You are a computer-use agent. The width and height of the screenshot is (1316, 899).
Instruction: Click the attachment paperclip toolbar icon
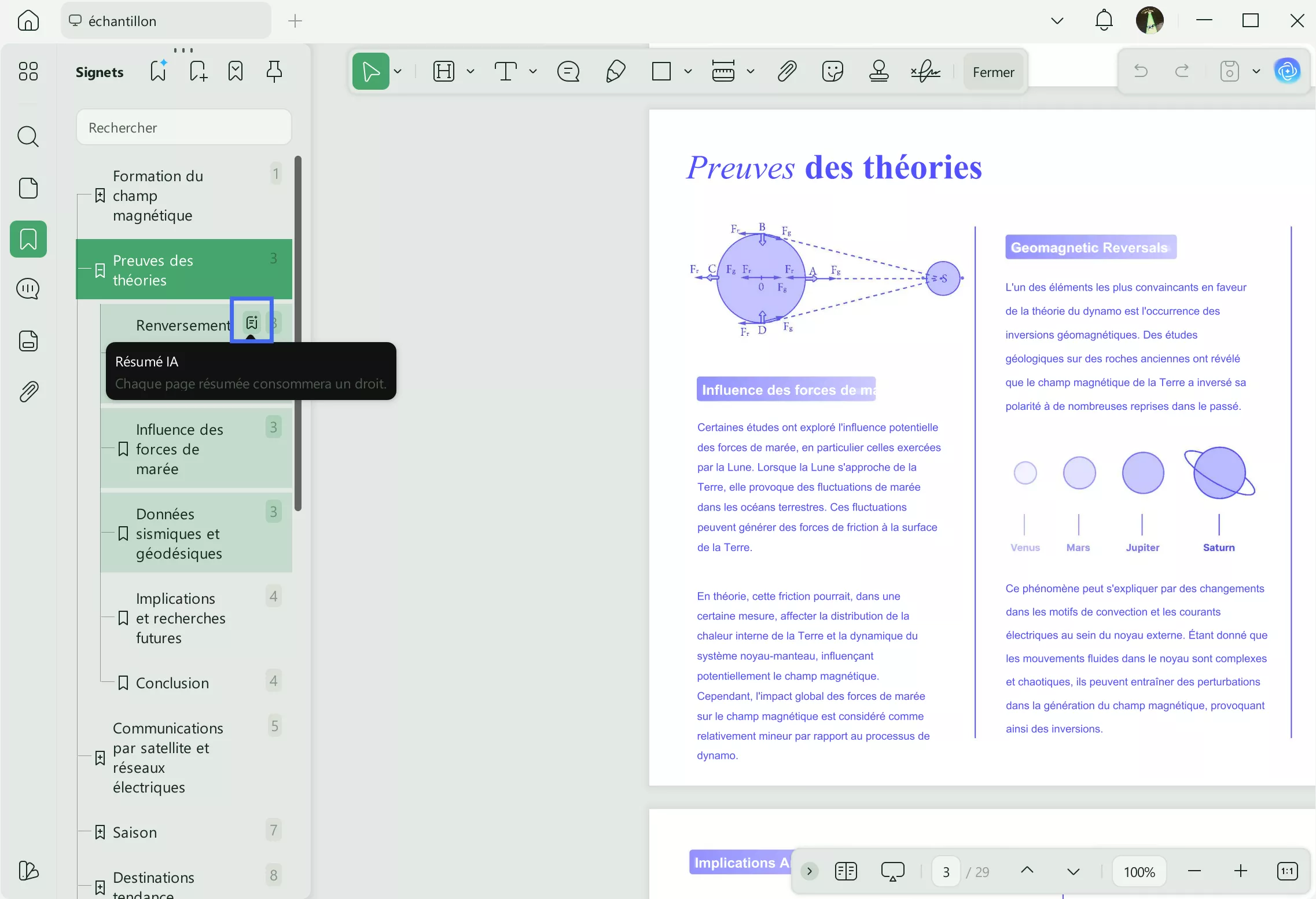pos(786,72)
